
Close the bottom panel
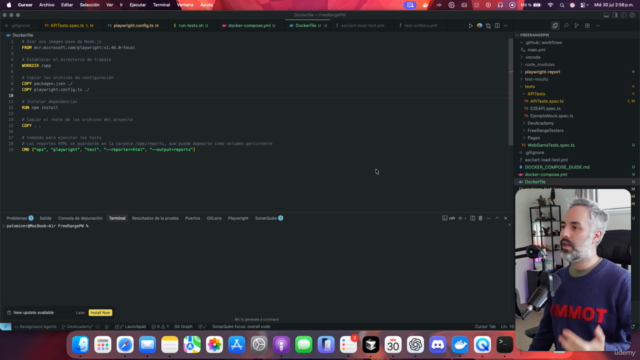506,218
